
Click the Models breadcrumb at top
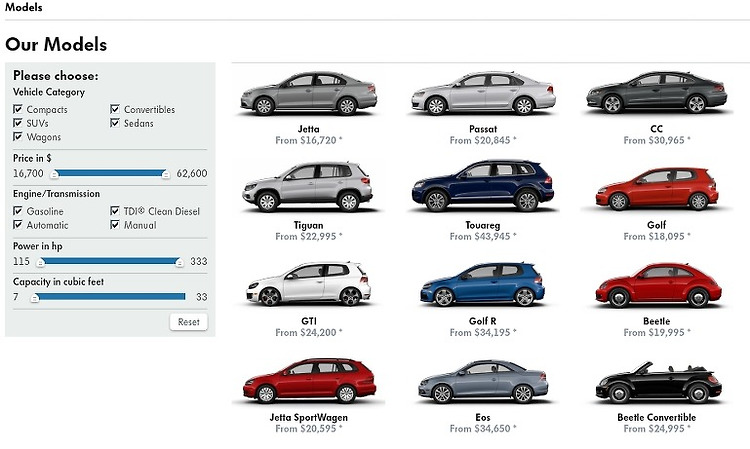(23, 7)
